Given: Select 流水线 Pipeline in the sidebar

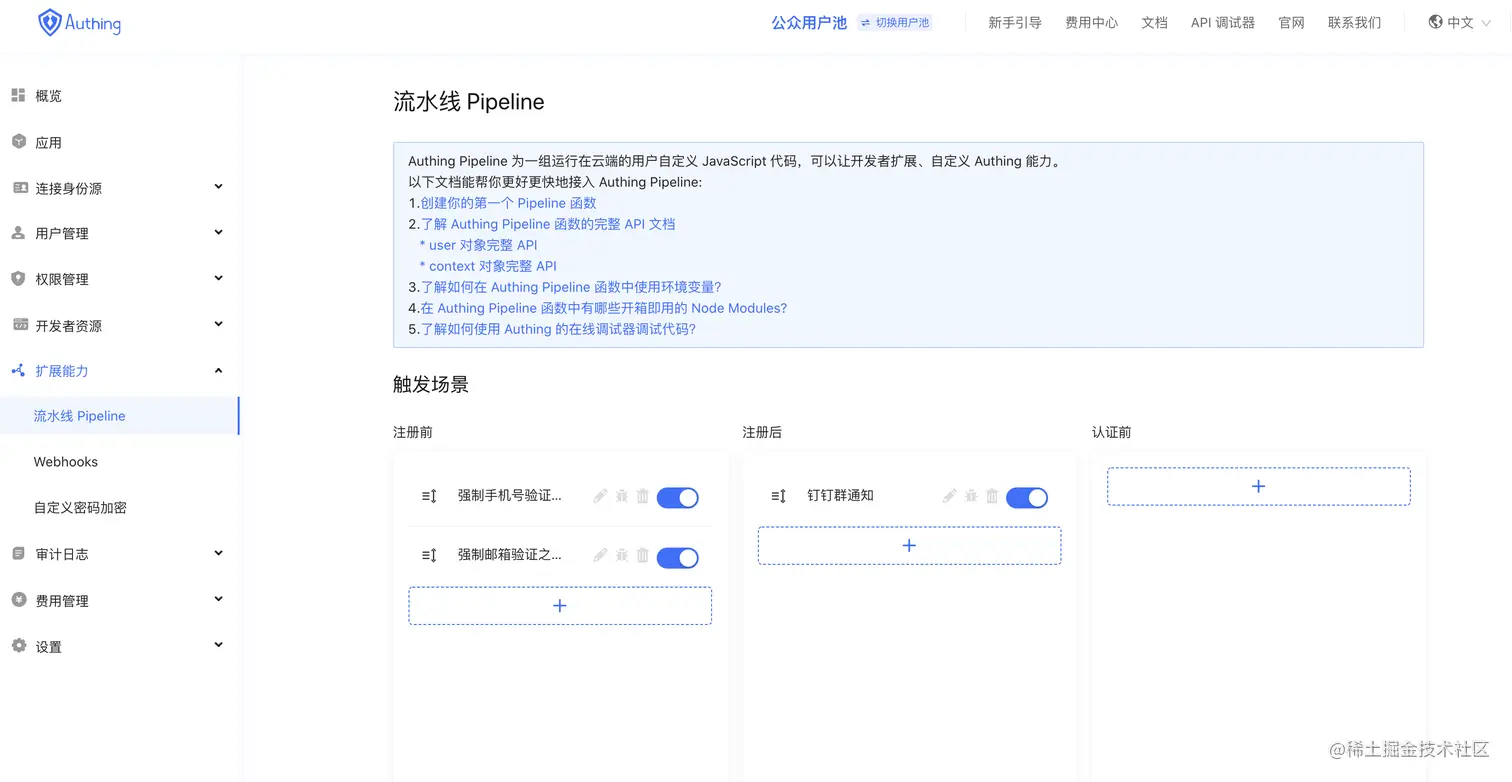Looking at the screenshot, I should [x=119, y=416].
